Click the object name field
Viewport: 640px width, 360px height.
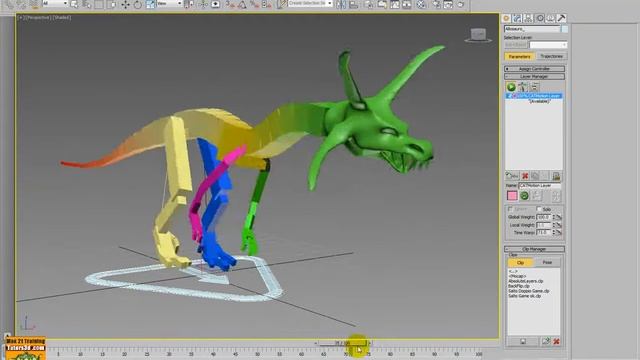[532, 29]
